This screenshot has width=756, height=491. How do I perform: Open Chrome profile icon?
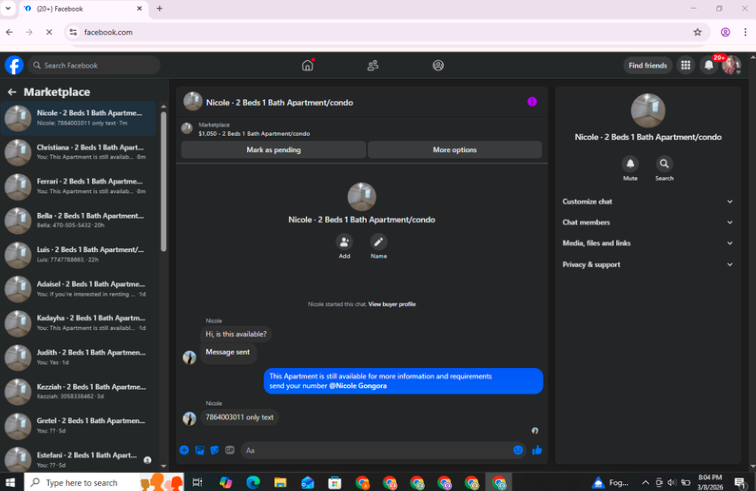(x=725, y=32)
